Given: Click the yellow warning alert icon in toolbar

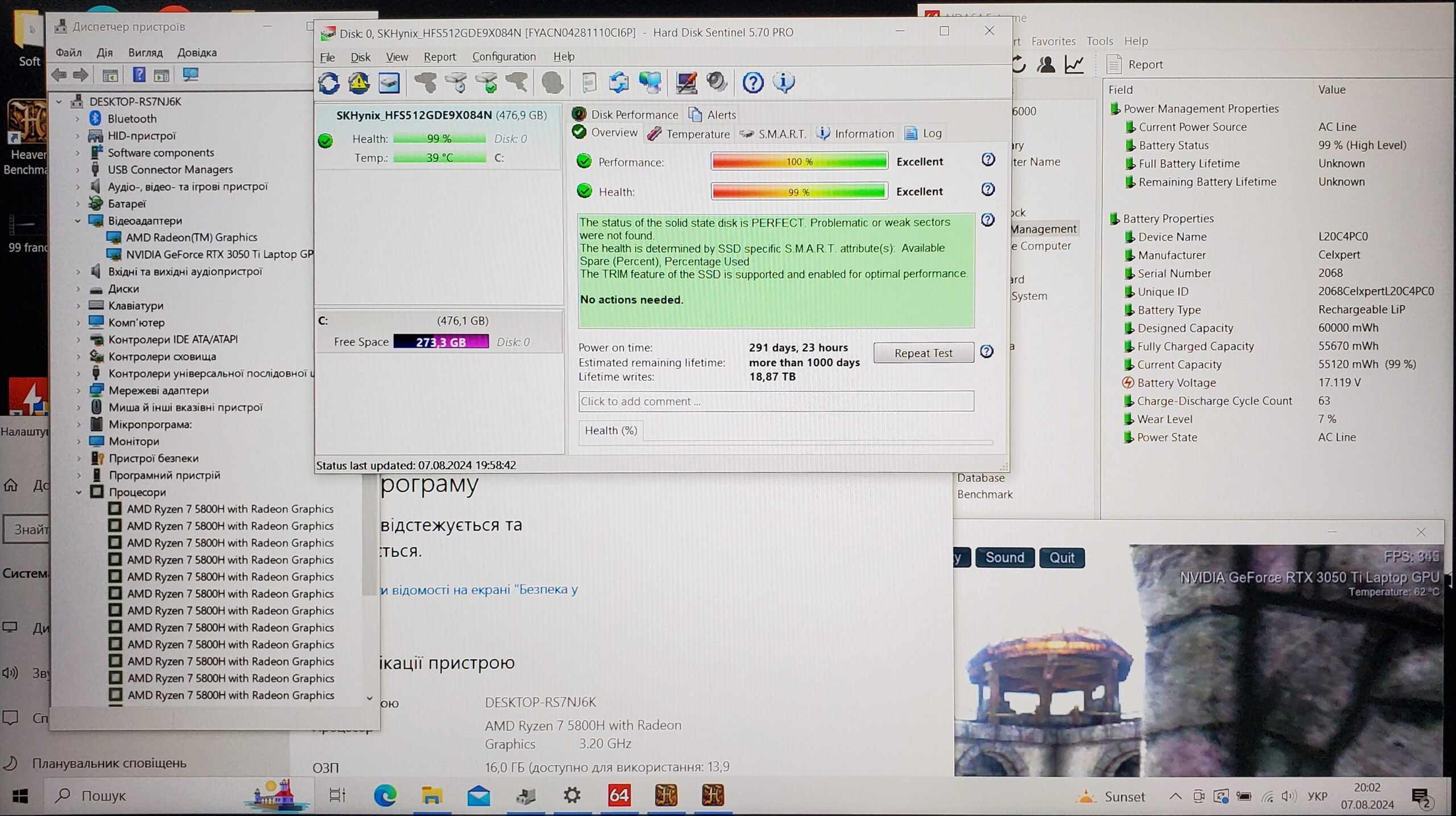Looking at the screenshot, I should (x=359, y=83).
